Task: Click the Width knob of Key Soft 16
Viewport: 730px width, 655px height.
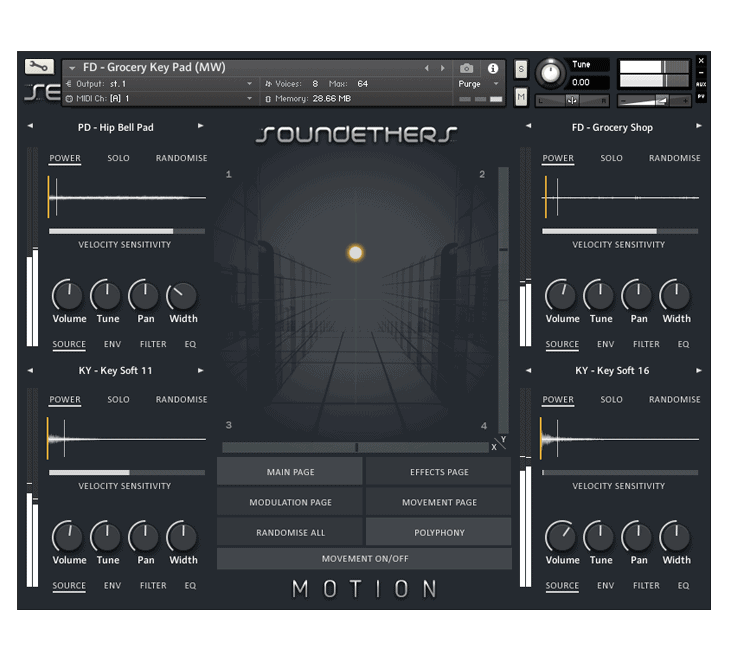Action: pyautogui.click(x=676, y=537)
